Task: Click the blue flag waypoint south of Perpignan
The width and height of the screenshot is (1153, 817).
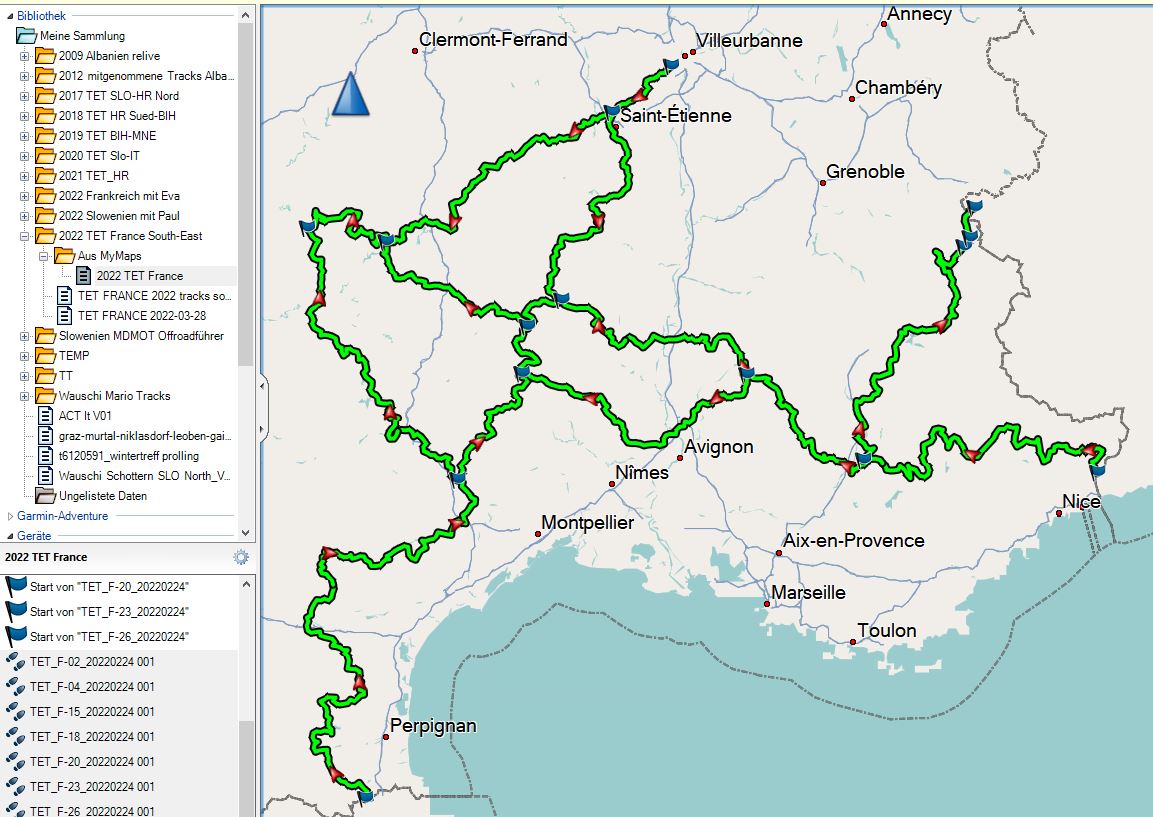Action: (x=366, y=796)
